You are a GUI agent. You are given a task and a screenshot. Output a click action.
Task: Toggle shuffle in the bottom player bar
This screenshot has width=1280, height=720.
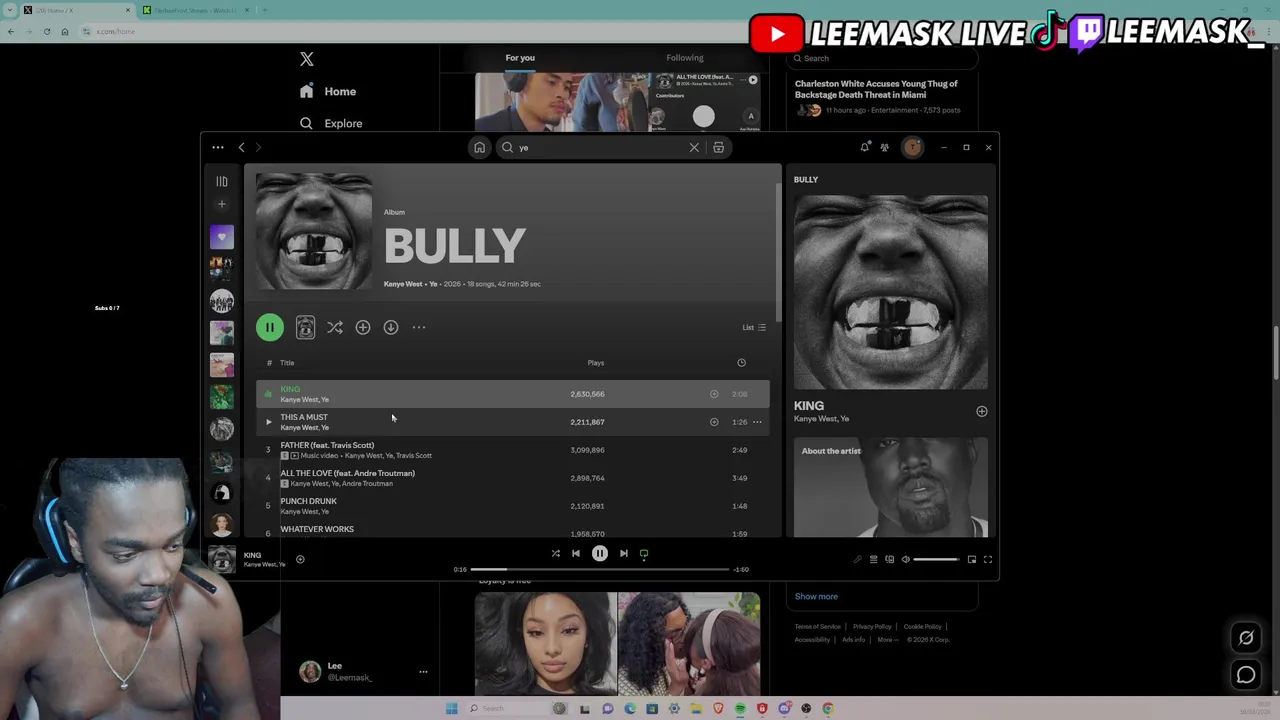(x=556, y=553)
